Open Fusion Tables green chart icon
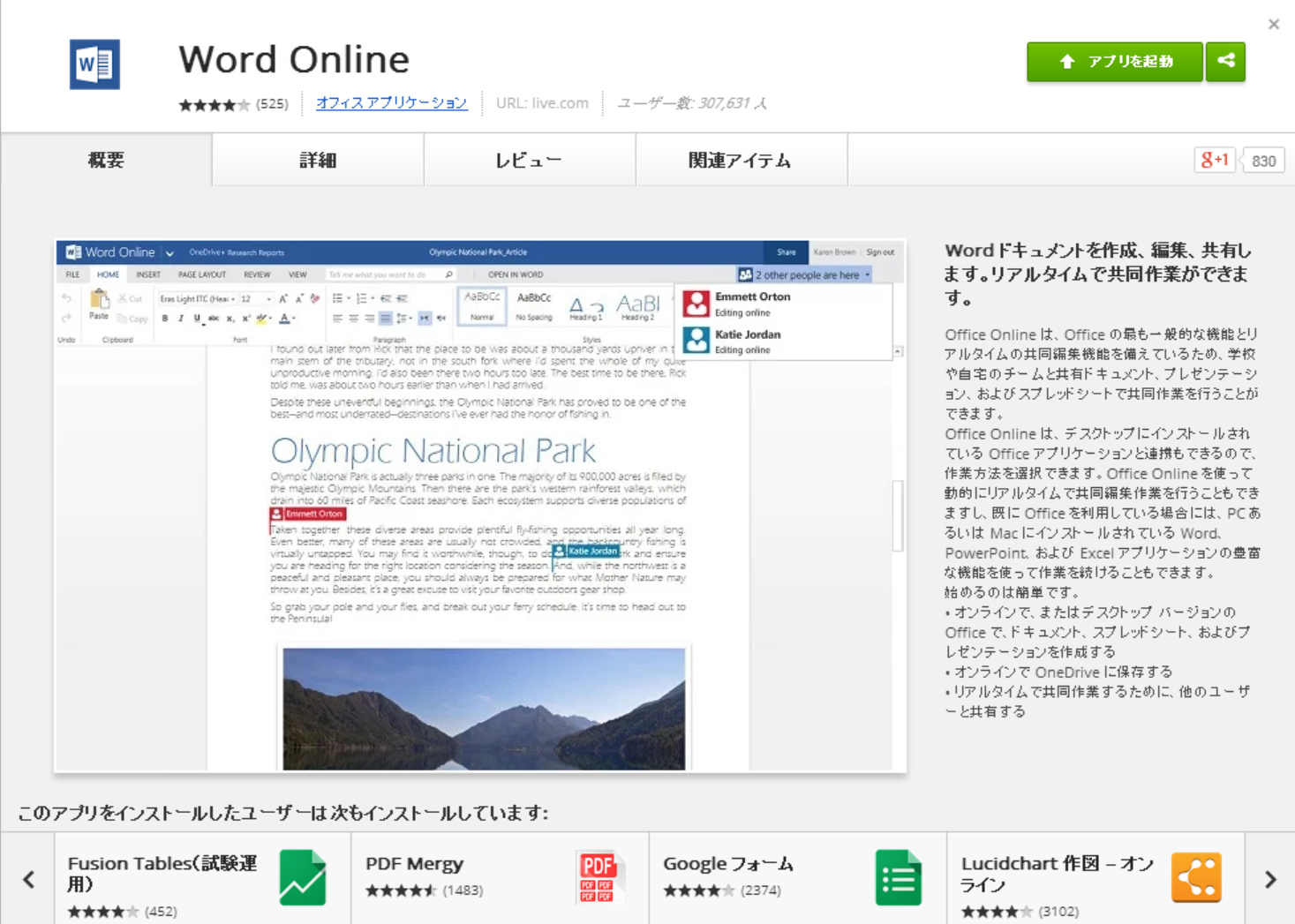This screenshot has height=924, width=1295. pos(302,877)
